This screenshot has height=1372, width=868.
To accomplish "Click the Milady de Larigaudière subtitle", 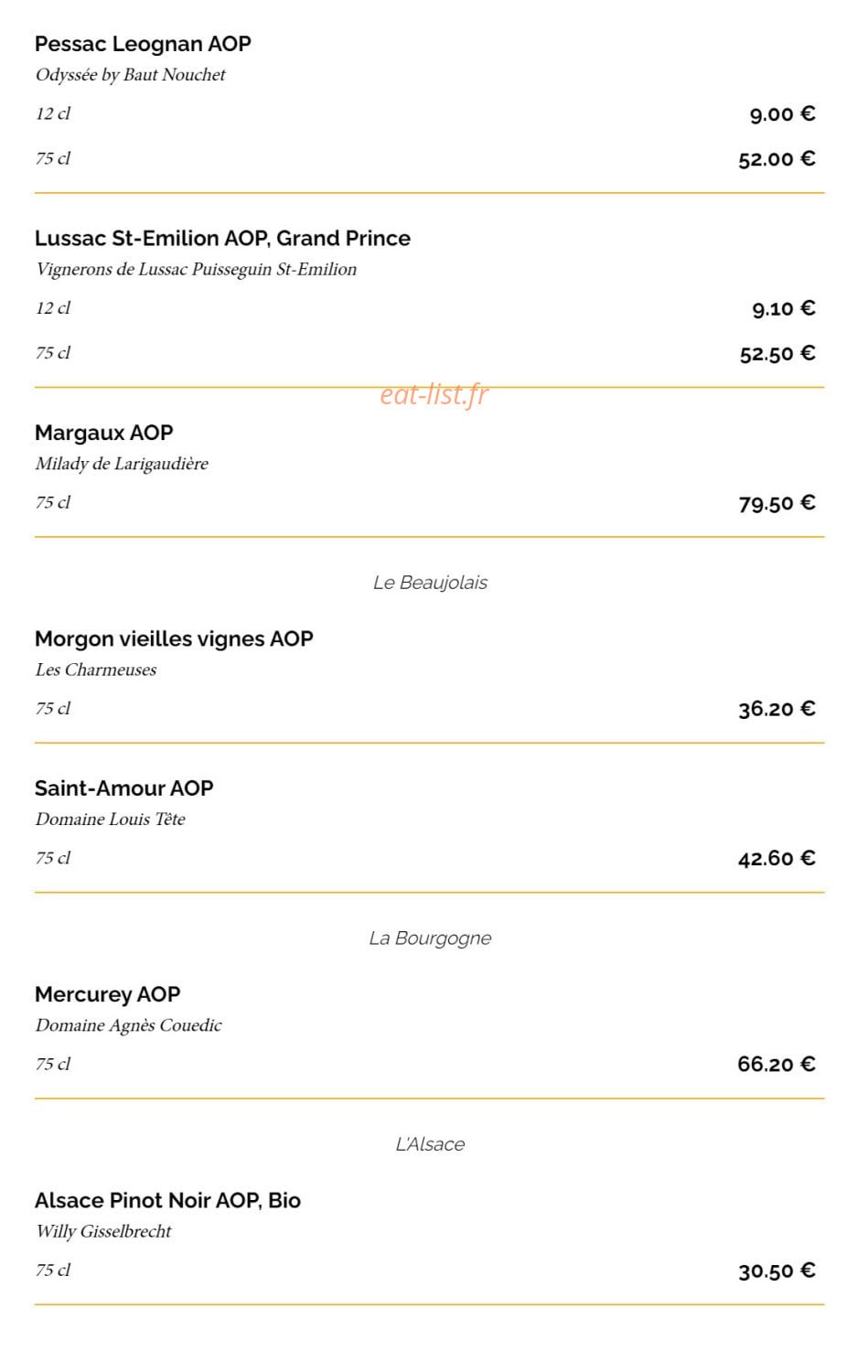I will pyautogui.click(x=122, y=464).
